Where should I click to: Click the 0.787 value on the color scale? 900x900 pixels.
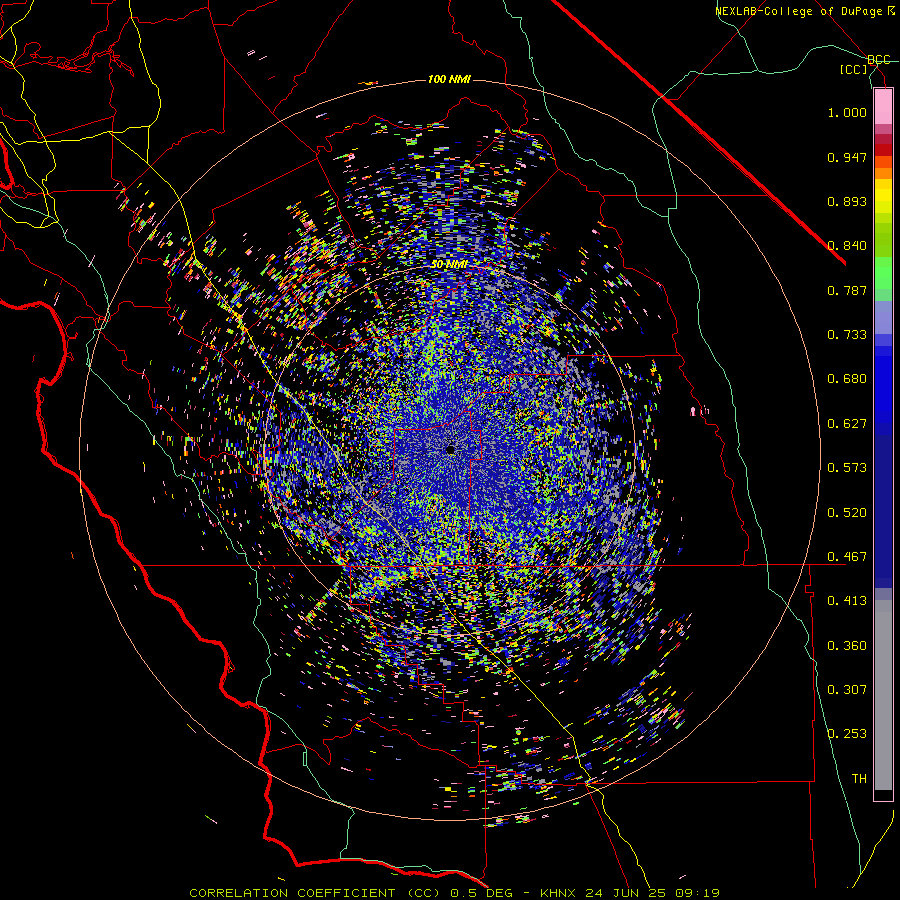(847, 290)
